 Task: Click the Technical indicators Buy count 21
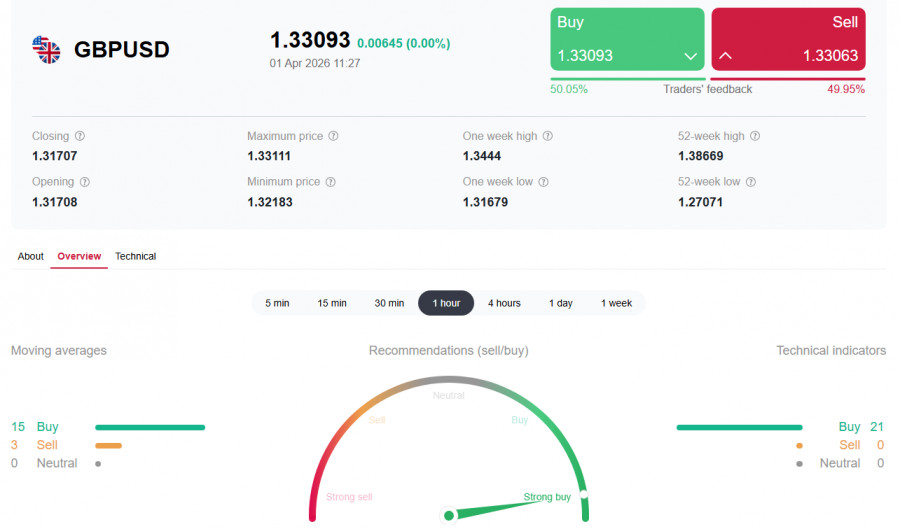tap(877, 427)
